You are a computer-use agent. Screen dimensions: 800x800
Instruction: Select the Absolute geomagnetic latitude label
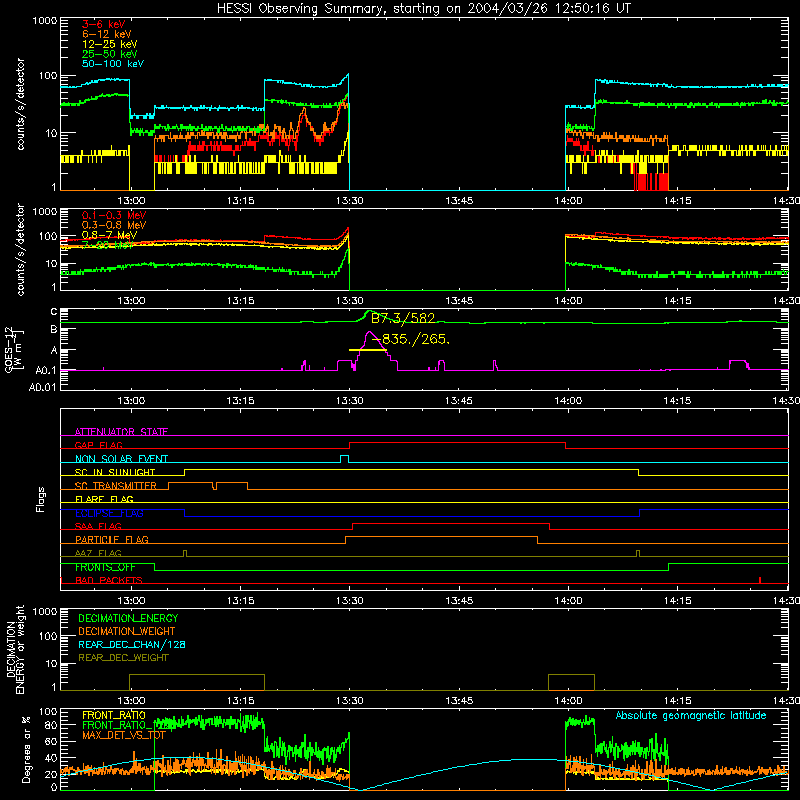691,716
